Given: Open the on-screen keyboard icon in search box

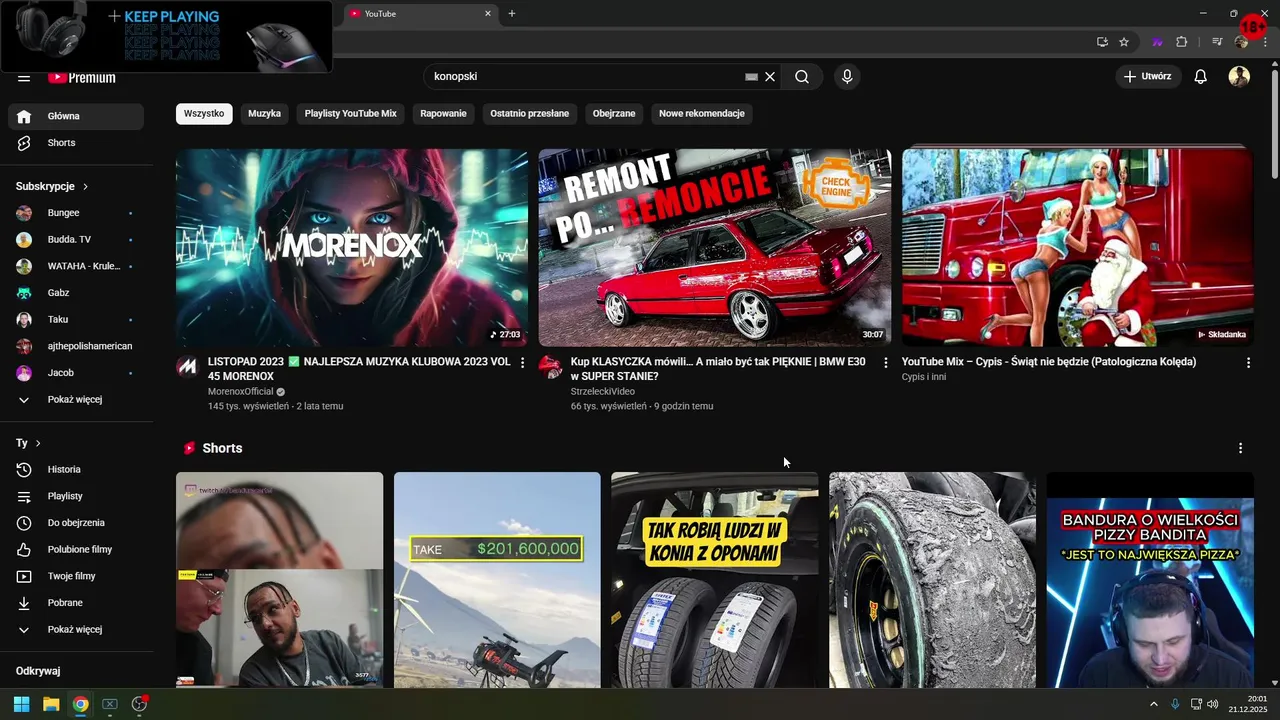Looking at the screenshot, I should pyautogui.click(x=752, y=76).
